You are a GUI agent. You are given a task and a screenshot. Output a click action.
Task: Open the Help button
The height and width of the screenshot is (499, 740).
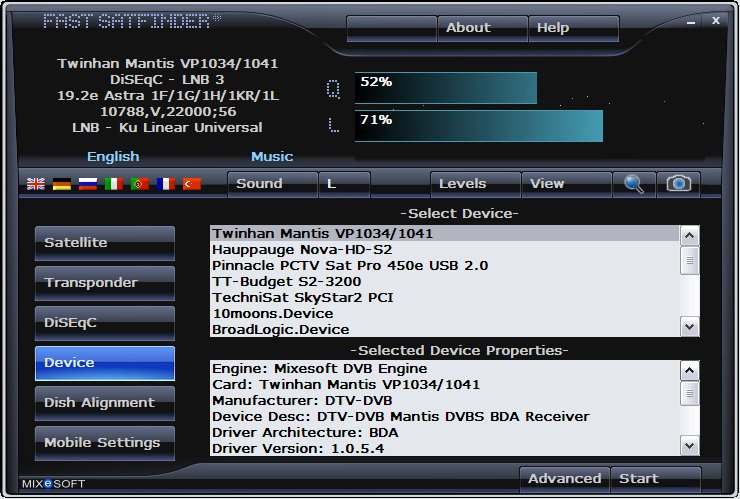[x=573, y=28]
